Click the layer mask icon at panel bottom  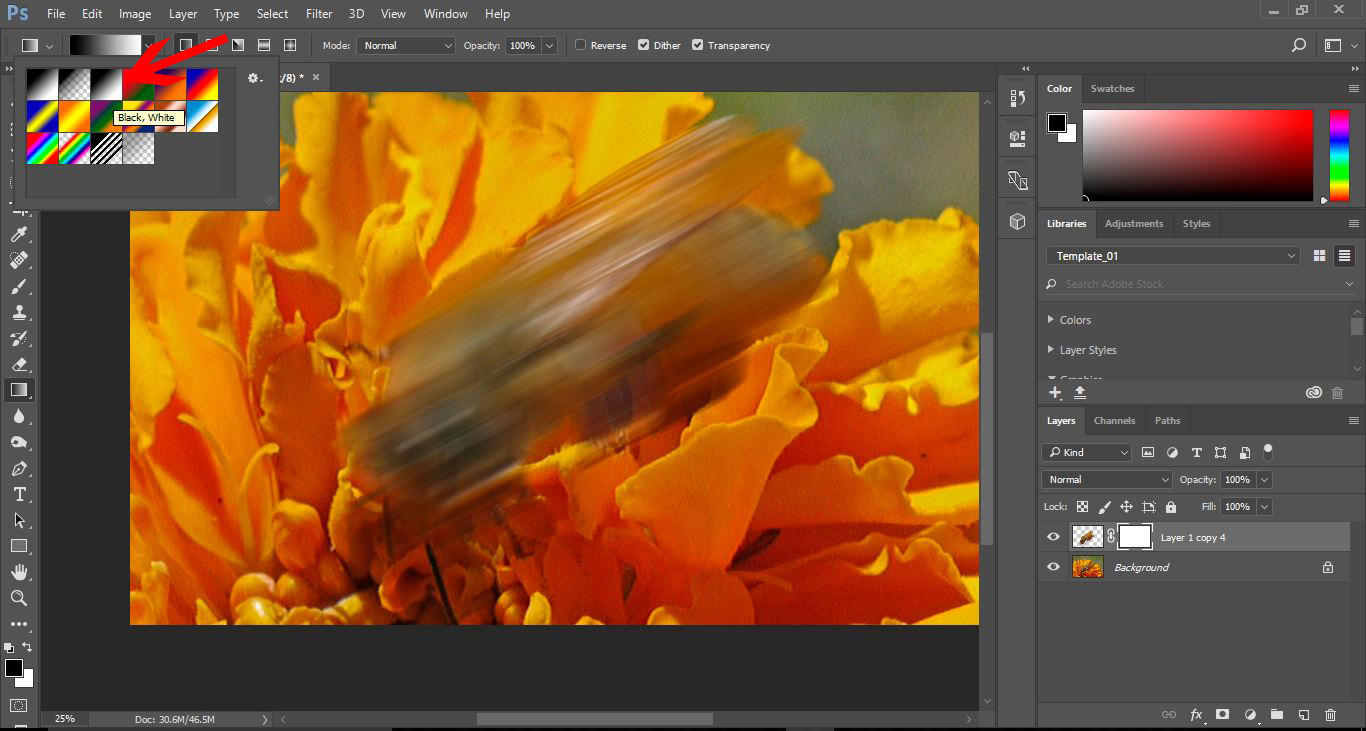point(1222,715)
